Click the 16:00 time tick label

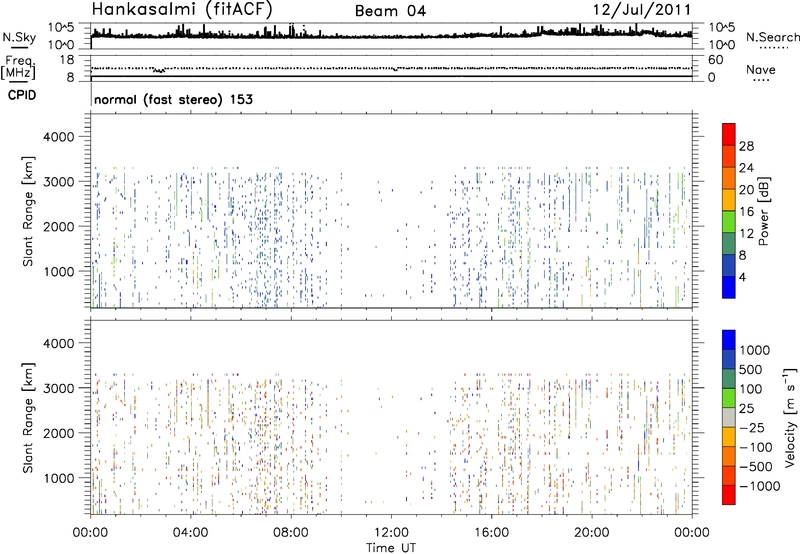click(492, 533)
